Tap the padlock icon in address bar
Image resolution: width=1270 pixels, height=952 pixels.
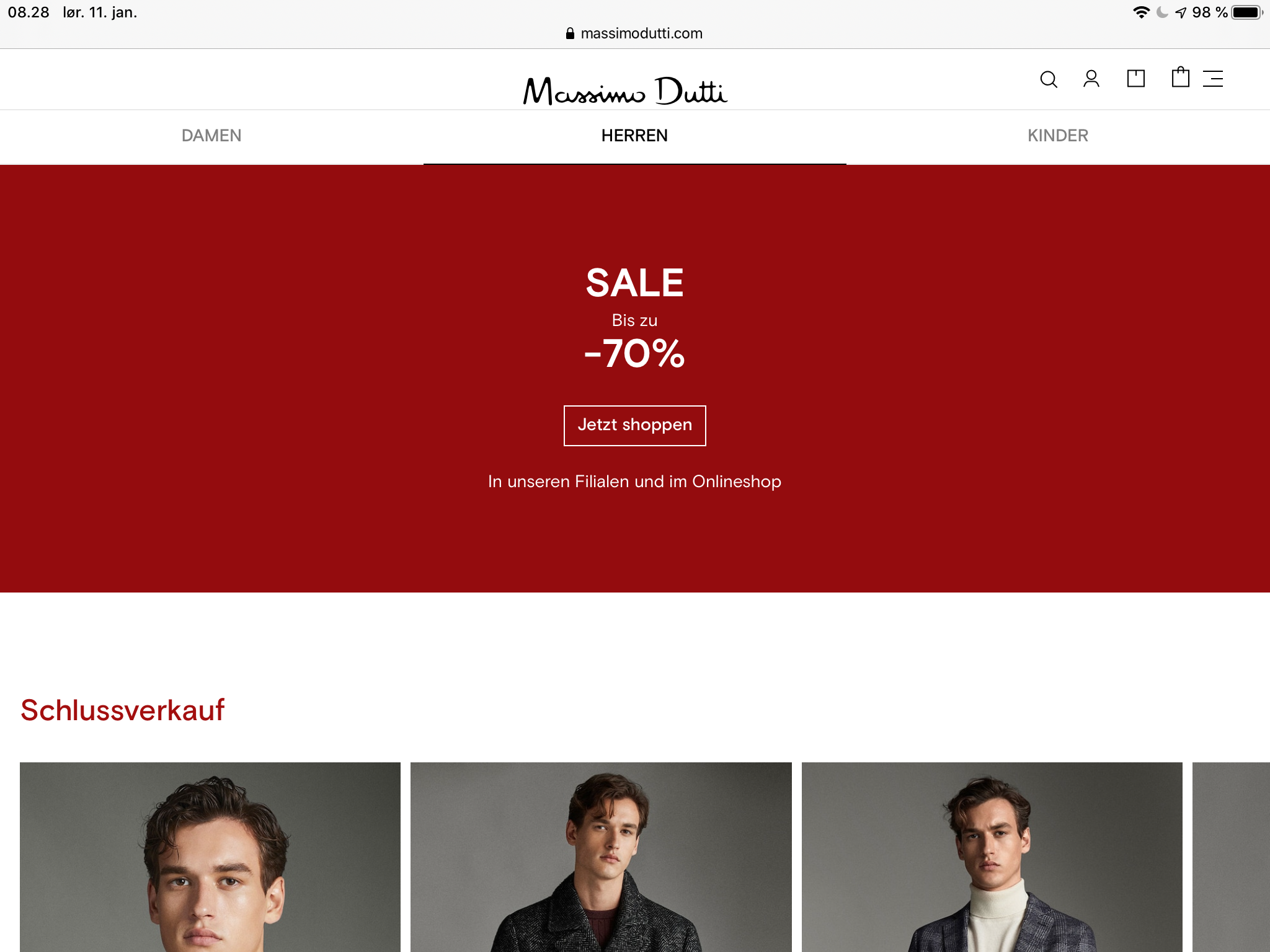point(570,33)
